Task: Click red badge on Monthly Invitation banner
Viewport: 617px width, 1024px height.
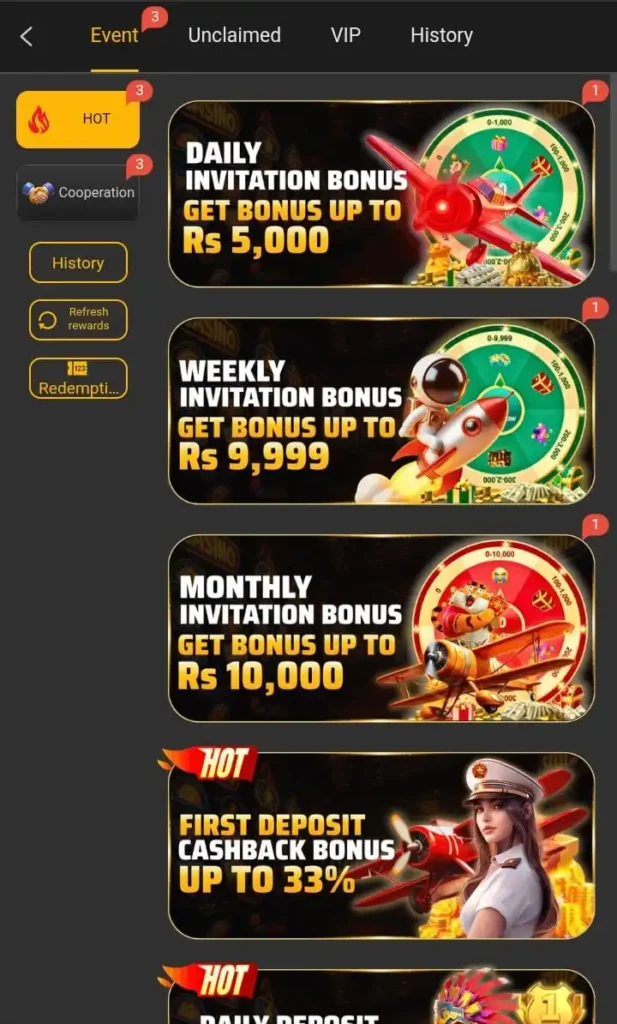Action: [594, 525]
